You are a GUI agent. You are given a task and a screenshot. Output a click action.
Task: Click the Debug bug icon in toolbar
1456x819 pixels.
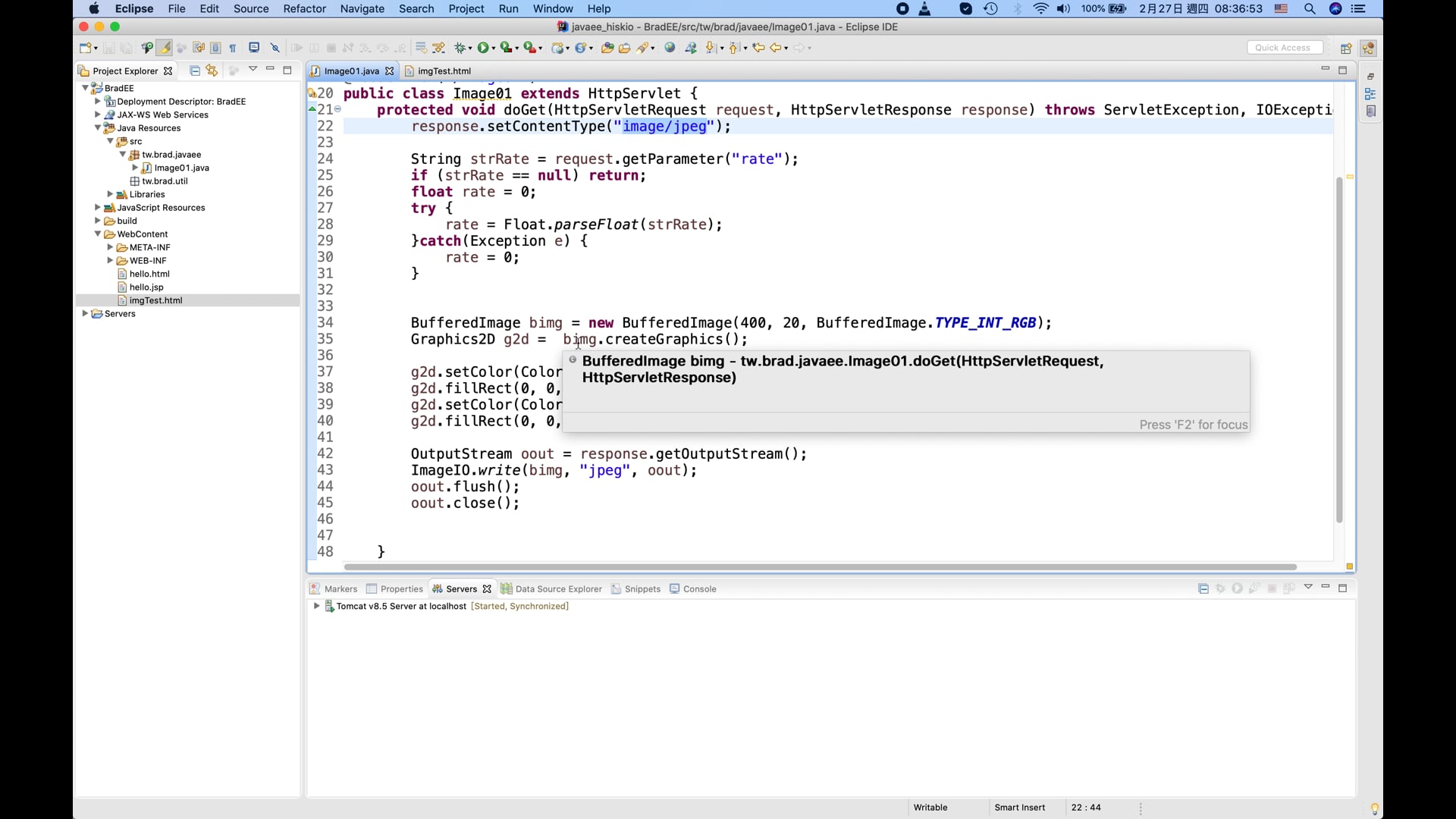460,48
